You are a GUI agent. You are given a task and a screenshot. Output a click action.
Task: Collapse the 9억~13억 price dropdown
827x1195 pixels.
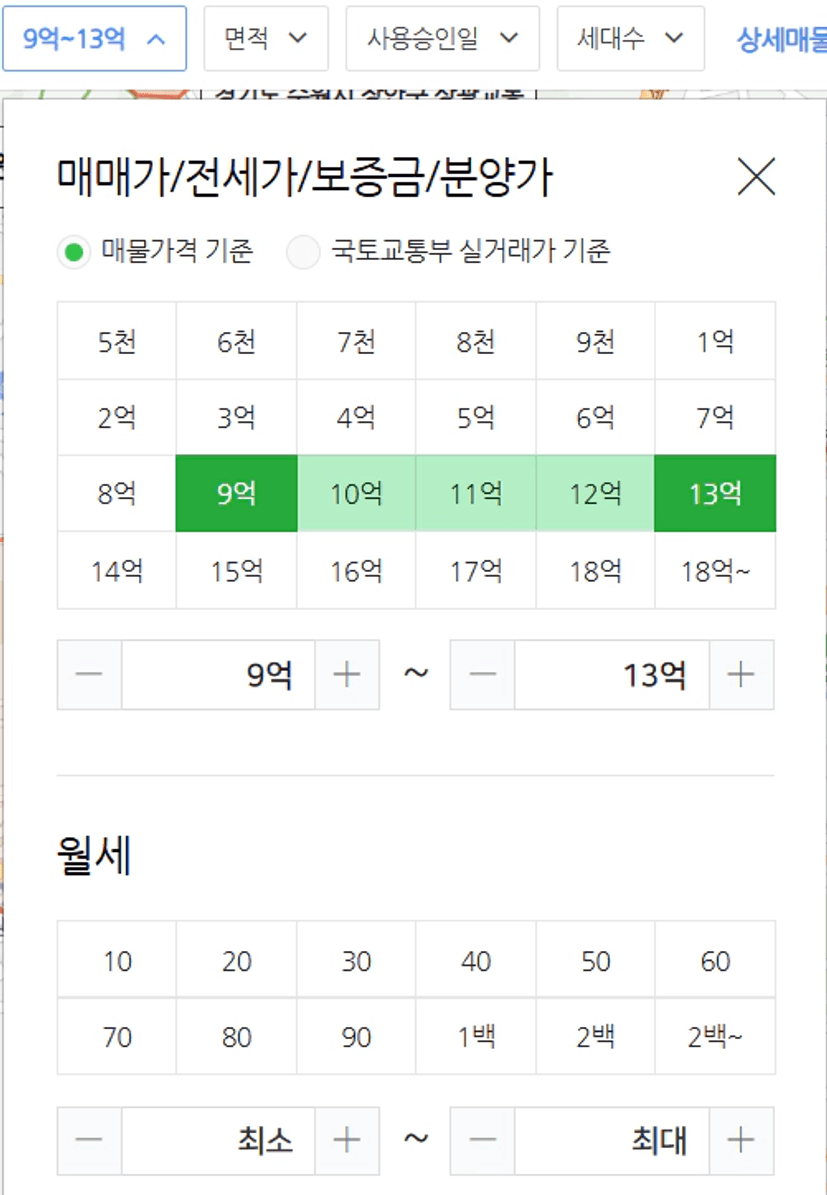tap(95, 38)
